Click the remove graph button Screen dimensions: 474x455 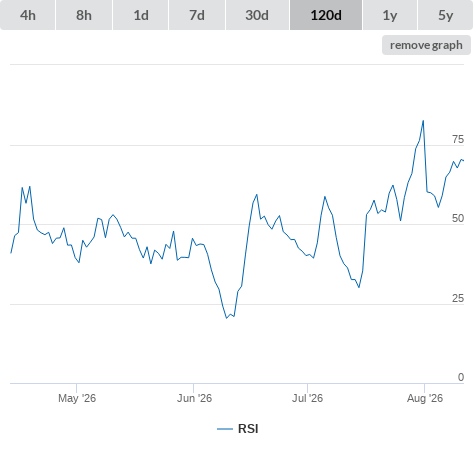[x=426, y=45]
